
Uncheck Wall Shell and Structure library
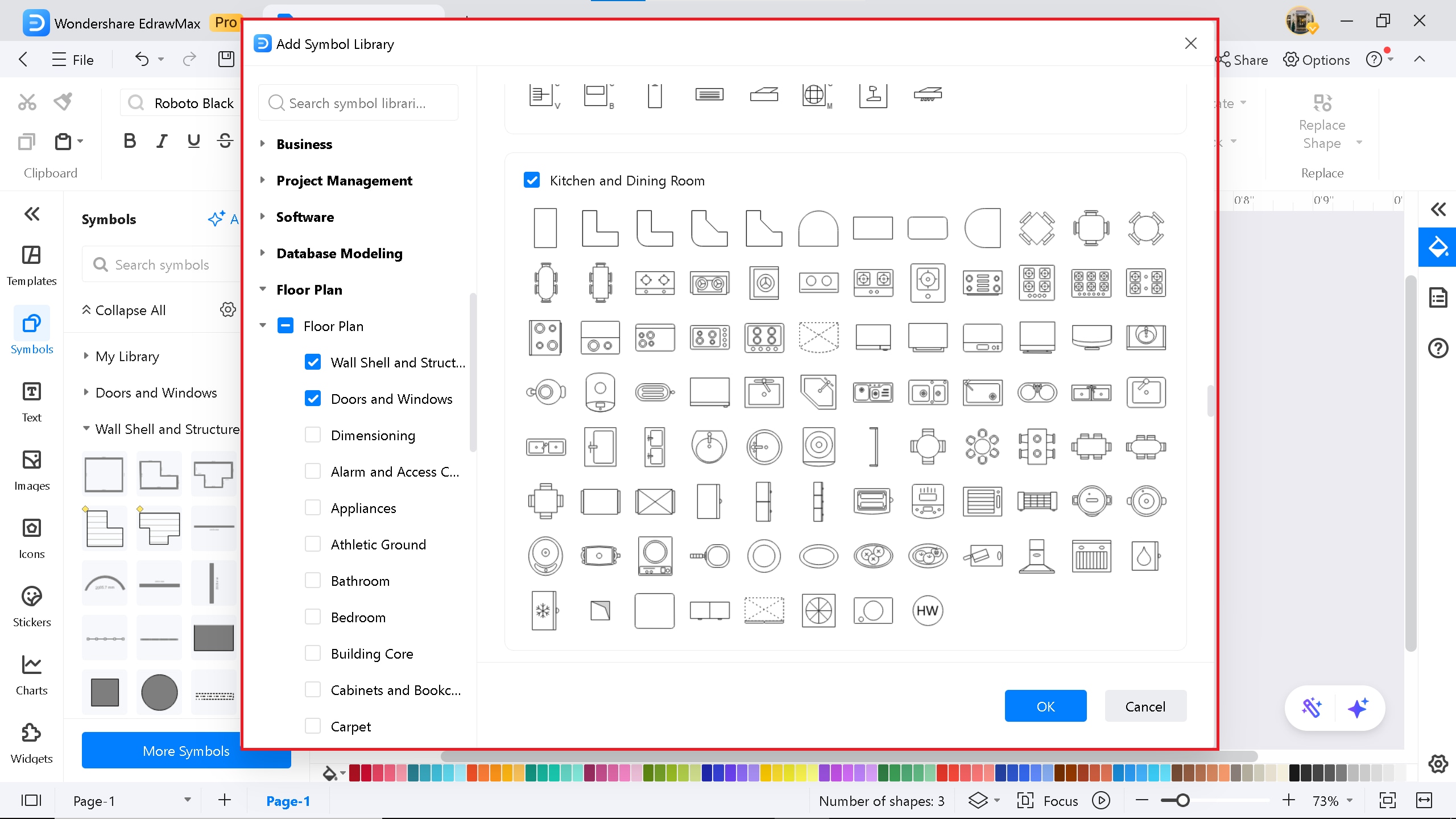[x=313, y=362]
